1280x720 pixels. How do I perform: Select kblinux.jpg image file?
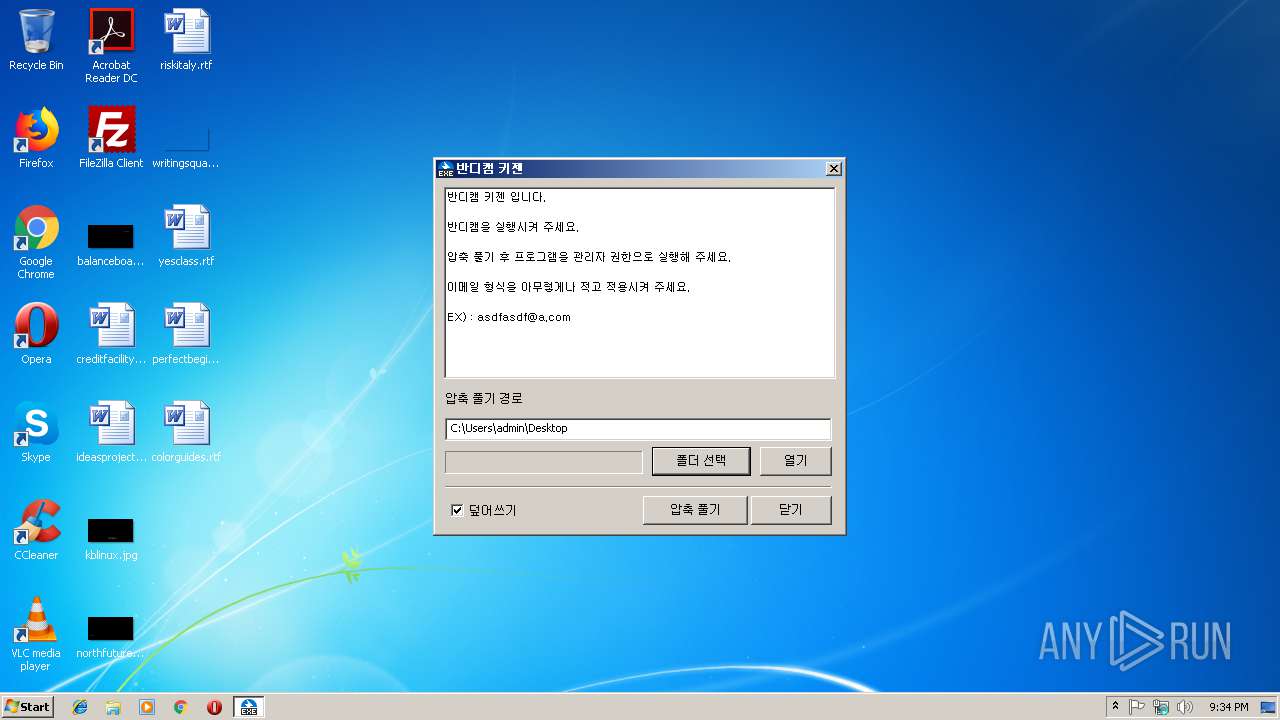click(111, 540)
